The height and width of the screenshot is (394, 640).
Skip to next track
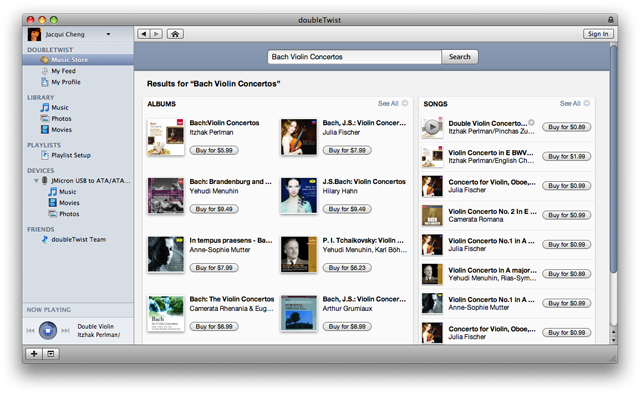point(65,330)
